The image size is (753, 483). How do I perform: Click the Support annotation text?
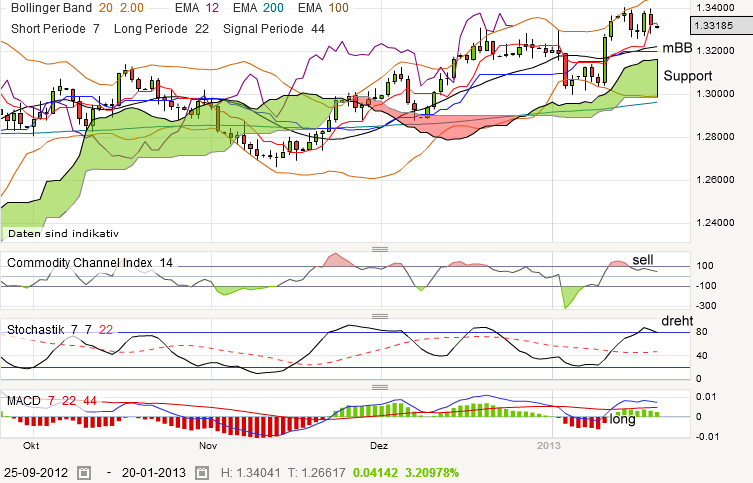tap(688, 76)
